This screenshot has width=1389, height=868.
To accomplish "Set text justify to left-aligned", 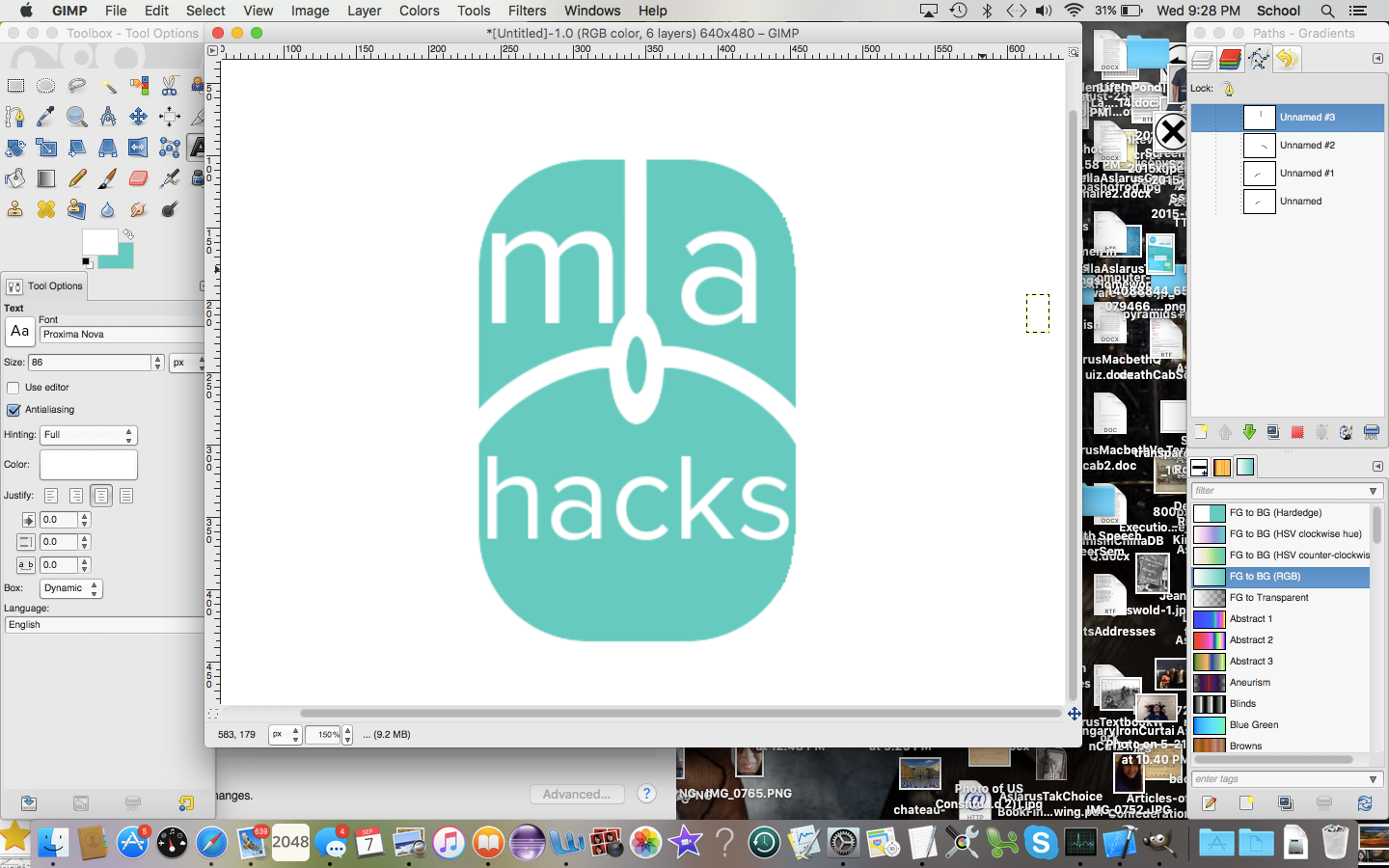I will click(51, 496).
